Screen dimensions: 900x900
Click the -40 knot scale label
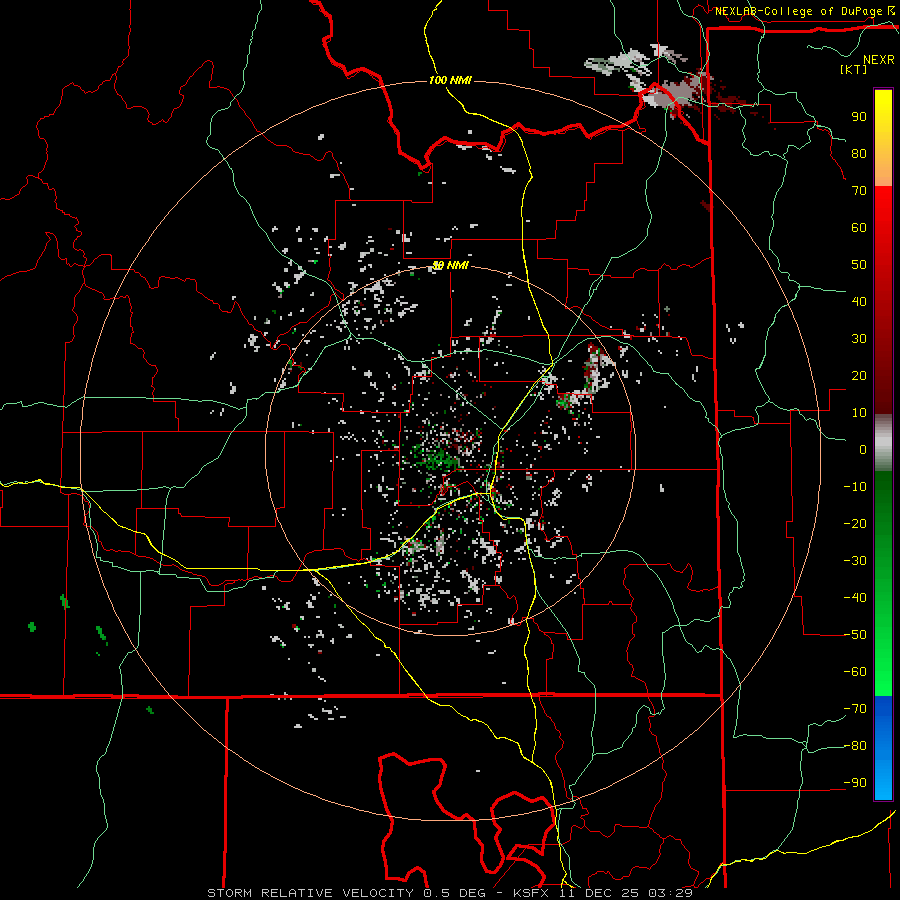[x=855, y=598]
